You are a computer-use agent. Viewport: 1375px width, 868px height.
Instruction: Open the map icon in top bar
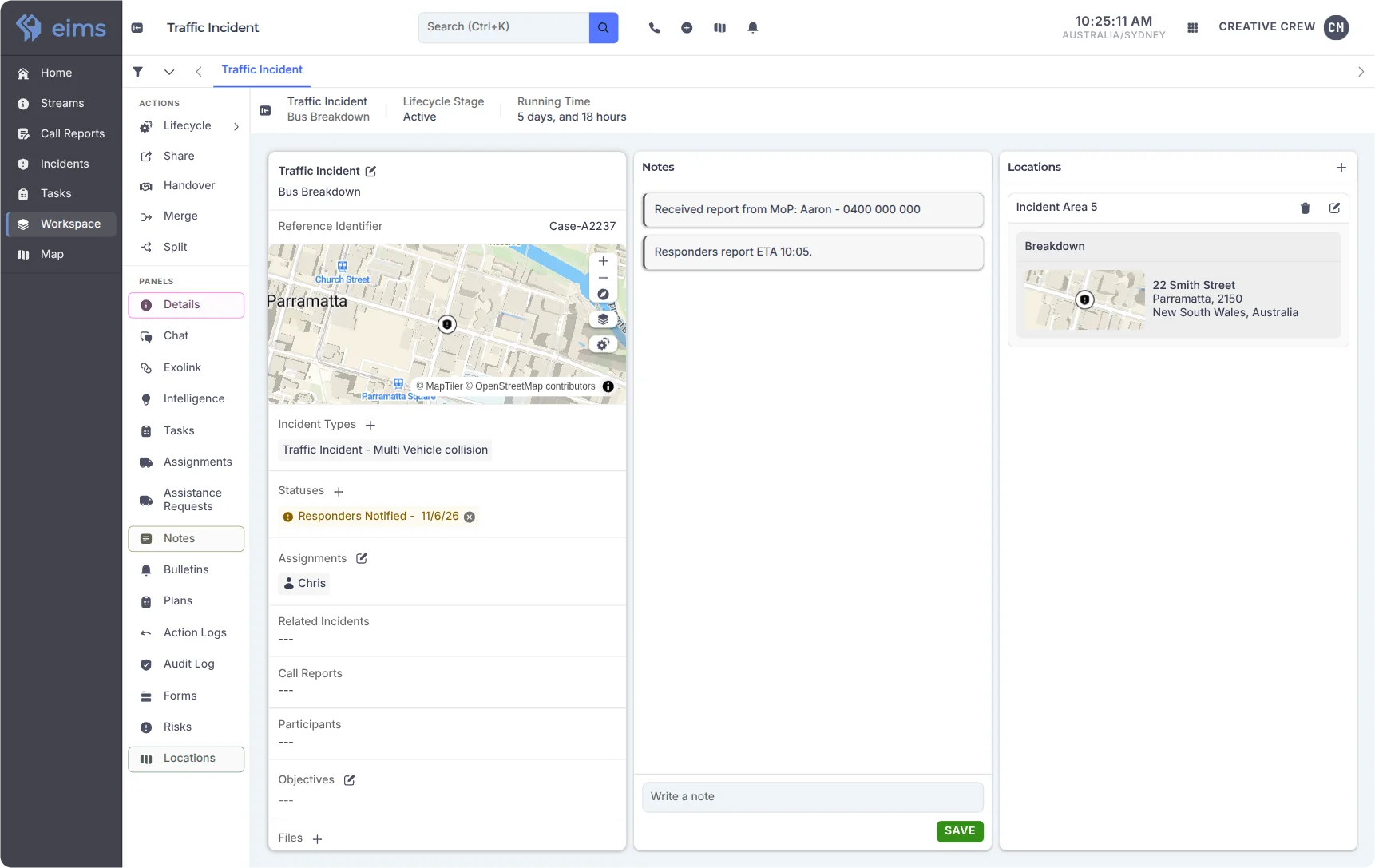[719, 28]
